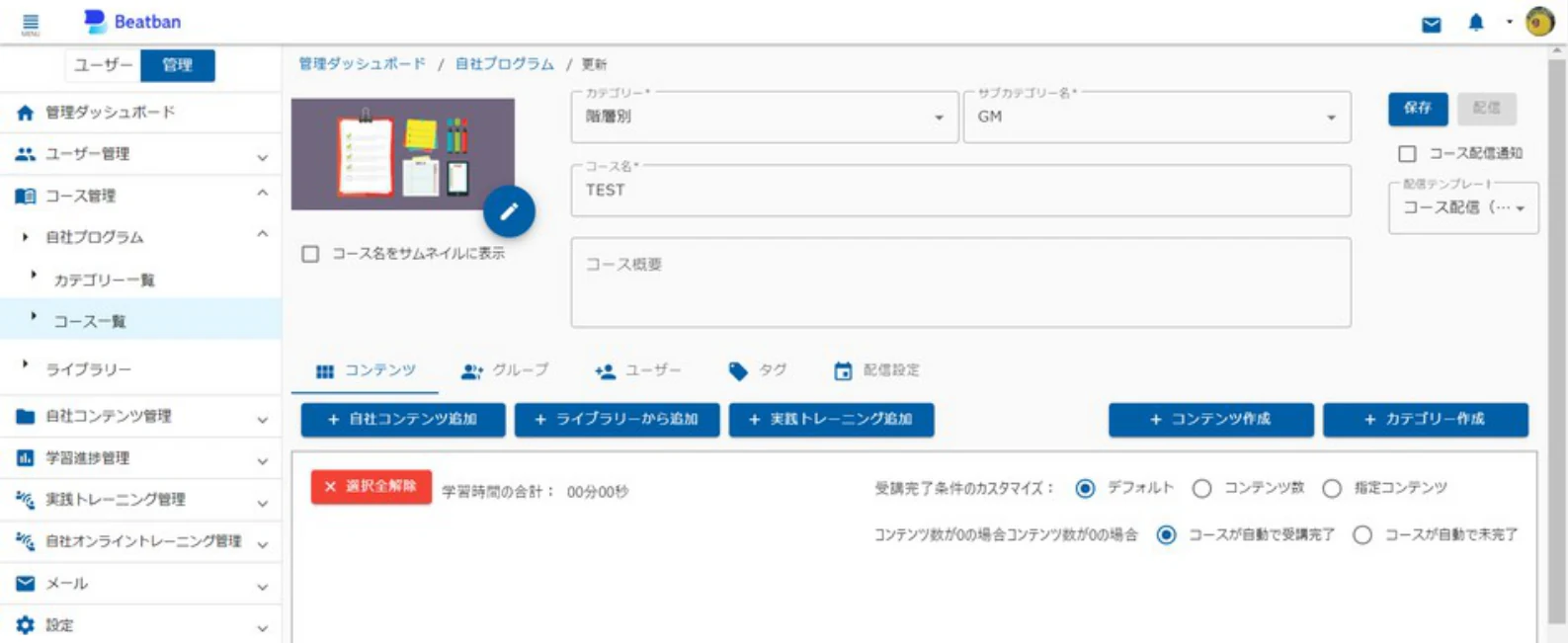Image resolution: width=1568 pixels, height=643 pixels.
Task: Switch to the コンテンツ tab
Action: pos(368,371)
